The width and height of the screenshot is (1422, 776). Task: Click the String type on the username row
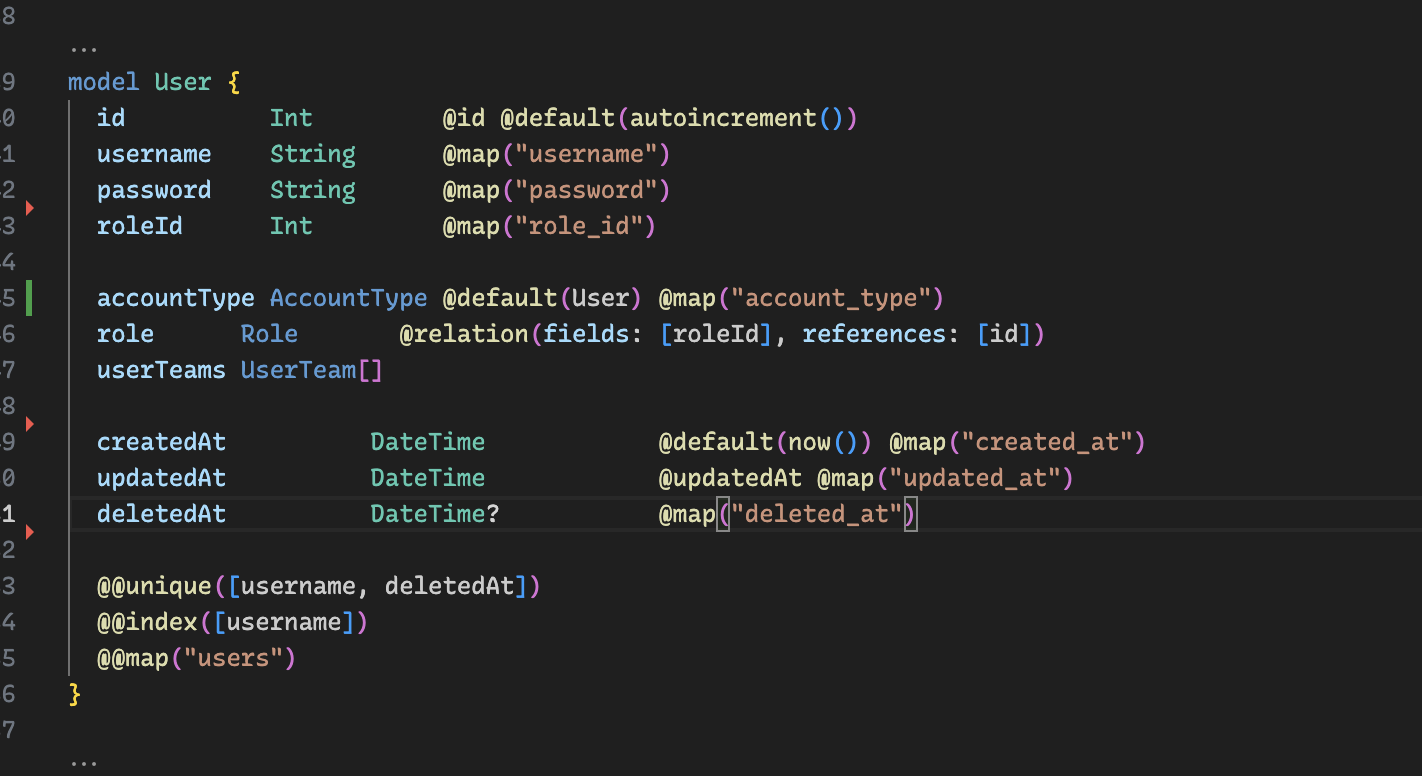[x=313, y=154]
